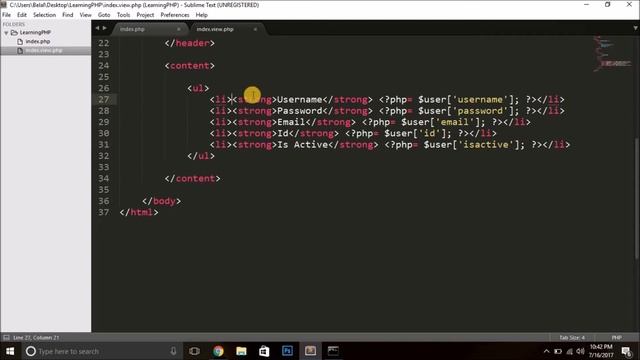
Task: Click the <content> opening tag
Action: [x=190, y=66]
